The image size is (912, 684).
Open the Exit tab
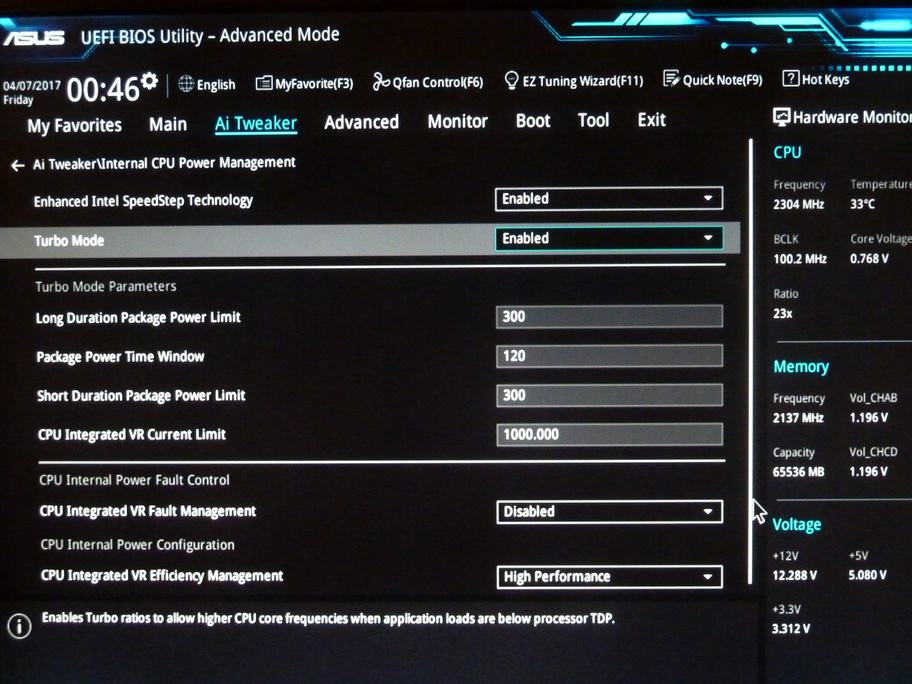pyautogui.click(x=651, y=120)
